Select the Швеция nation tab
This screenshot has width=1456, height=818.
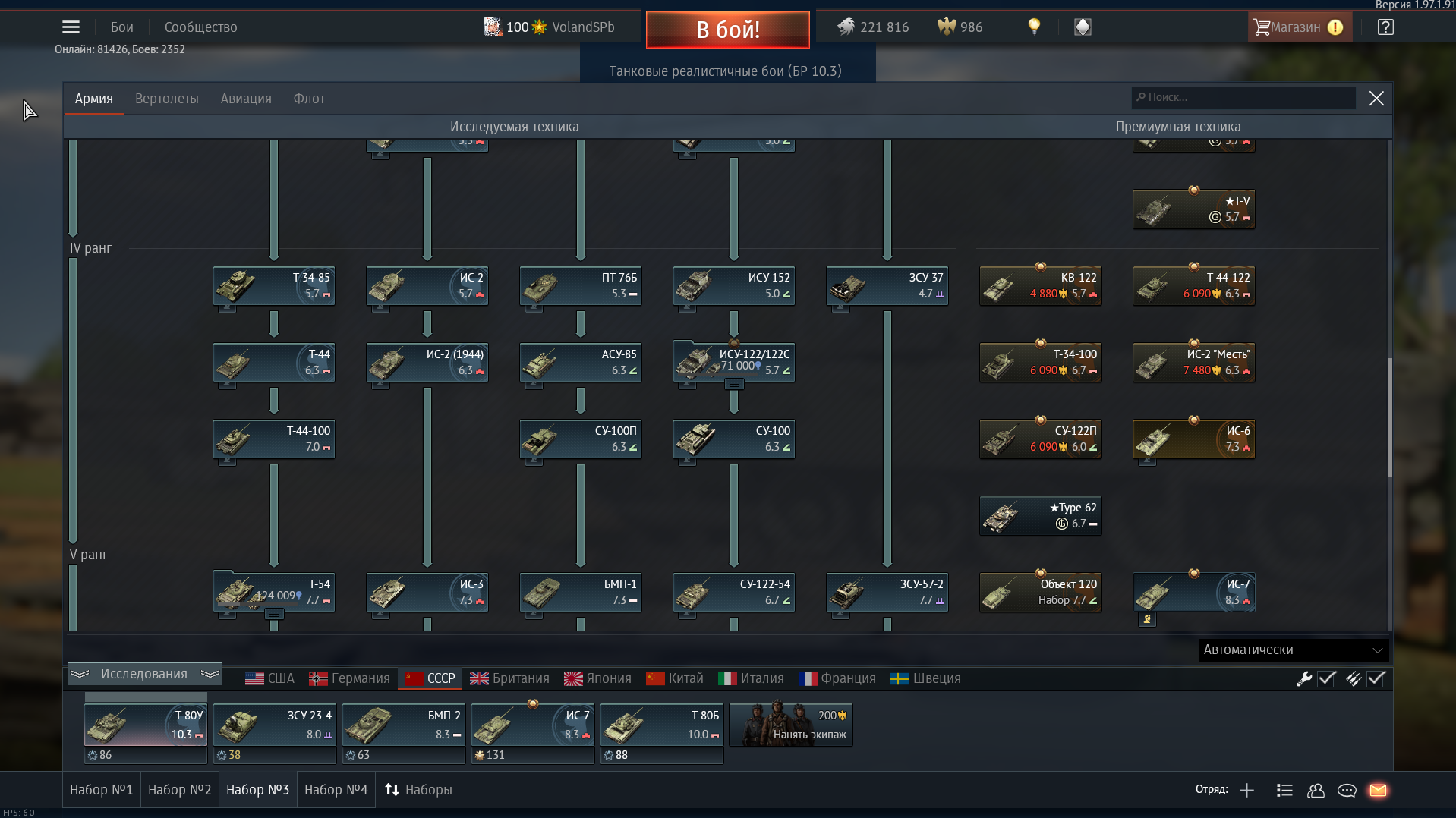[x=926, y=679]
